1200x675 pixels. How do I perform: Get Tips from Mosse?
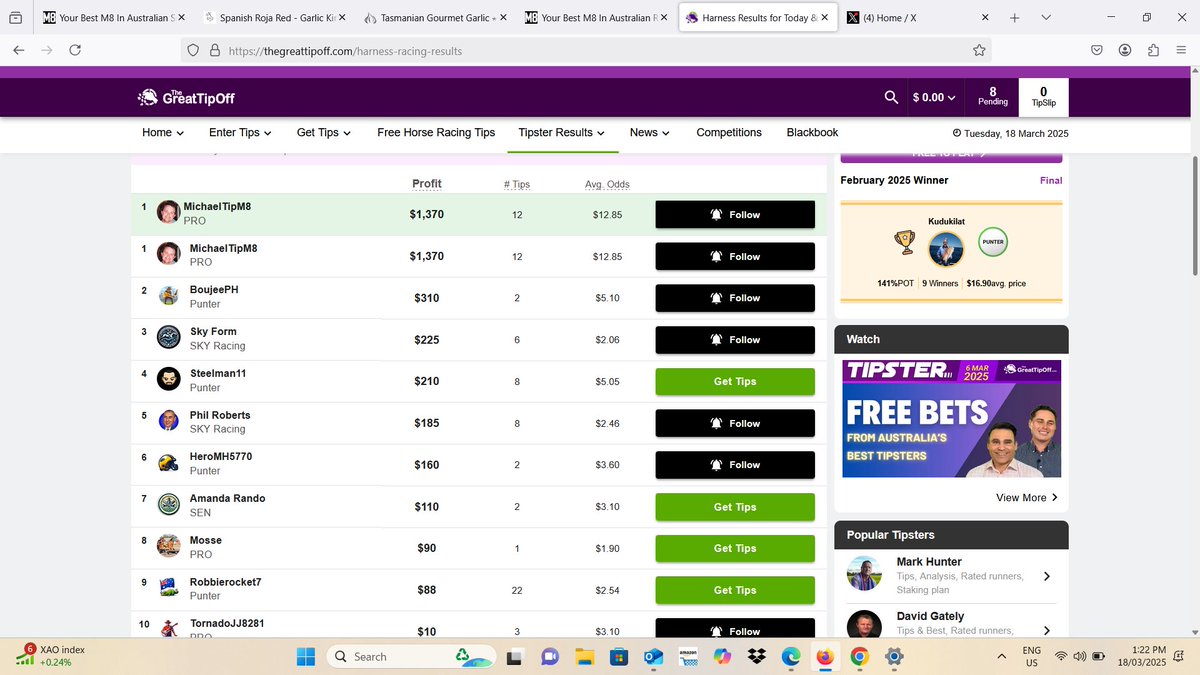point(735,548)
